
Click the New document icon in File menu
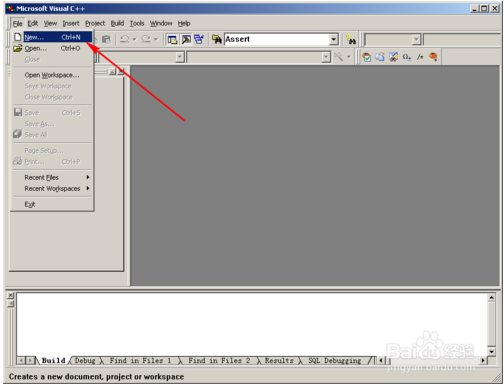[18, 37]
